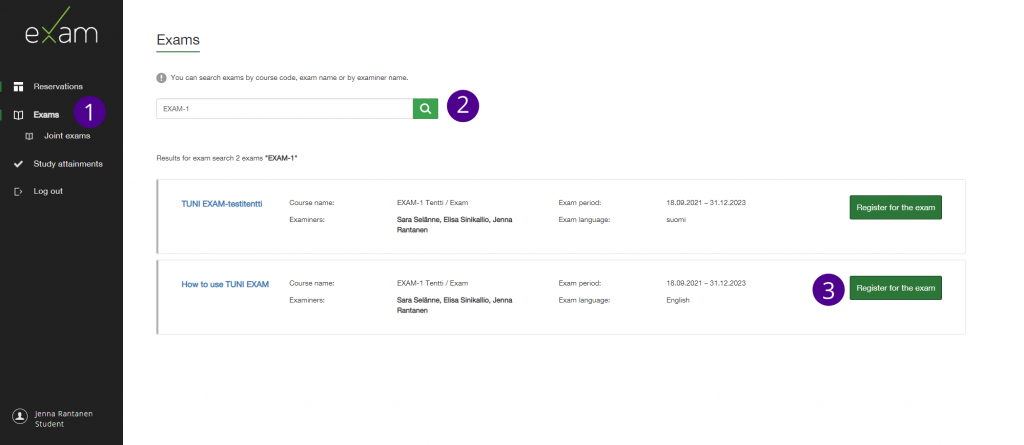Choose the Log out text in the sidebar
Screen dimensions: 1024x445
(48, 191)
